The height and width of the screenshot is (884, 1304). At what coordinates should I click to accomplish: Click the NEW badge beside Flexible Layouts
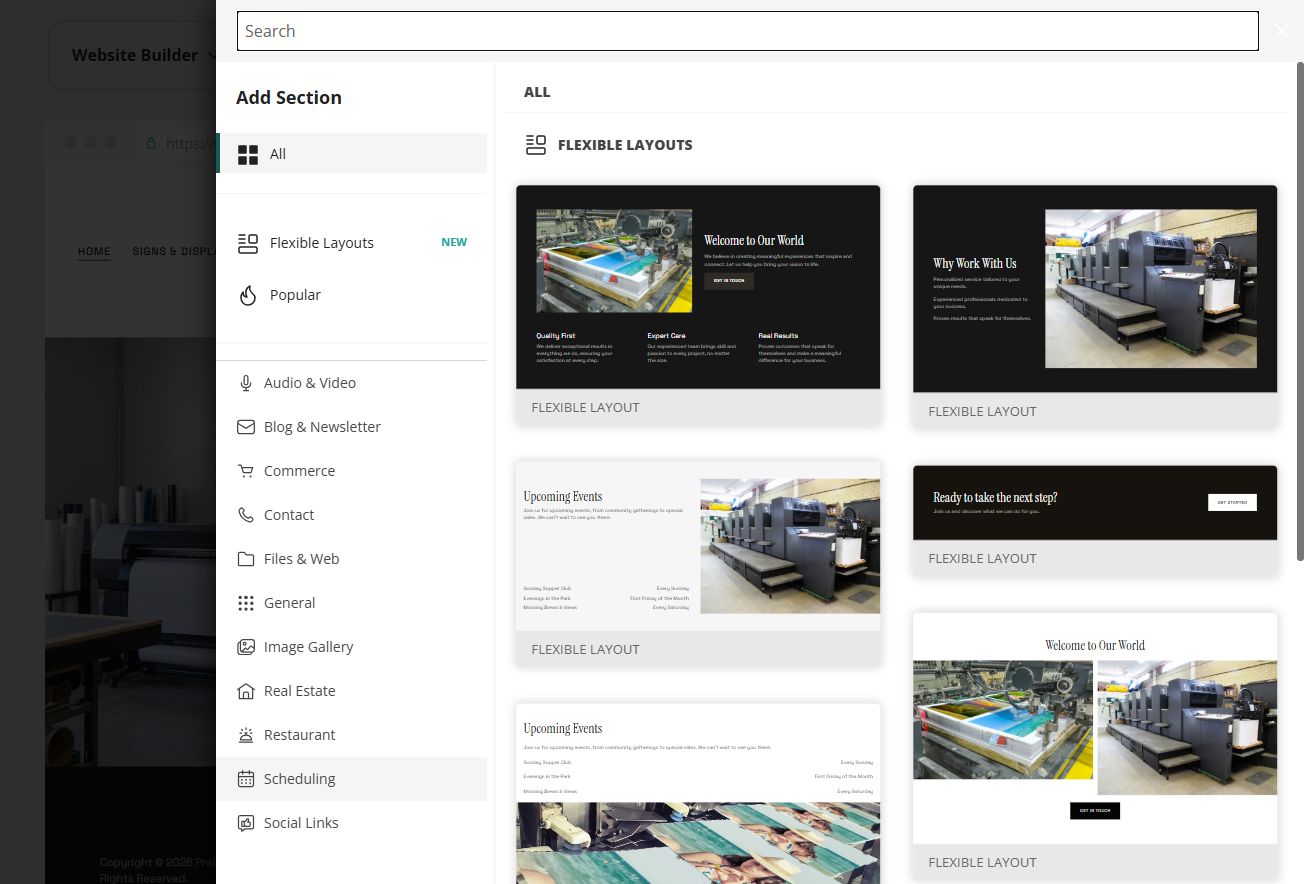click(454, 242)
